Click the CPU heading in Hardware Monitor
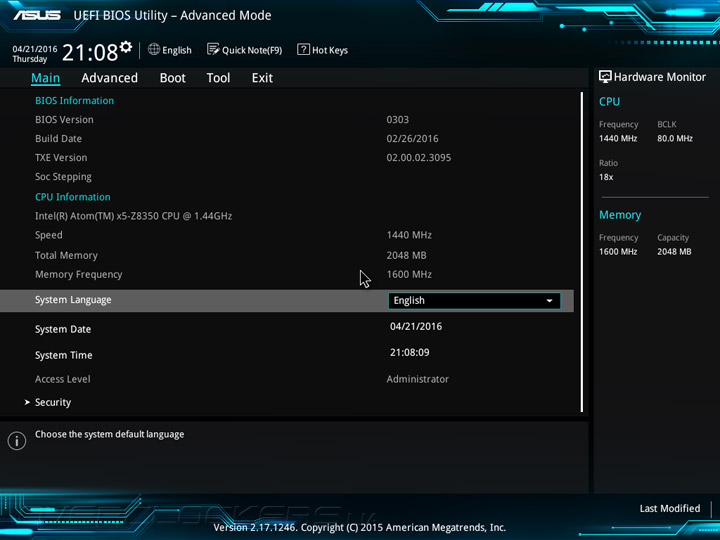Image resolution: width=720 pixels, height=540 pixels. point(609,101)
